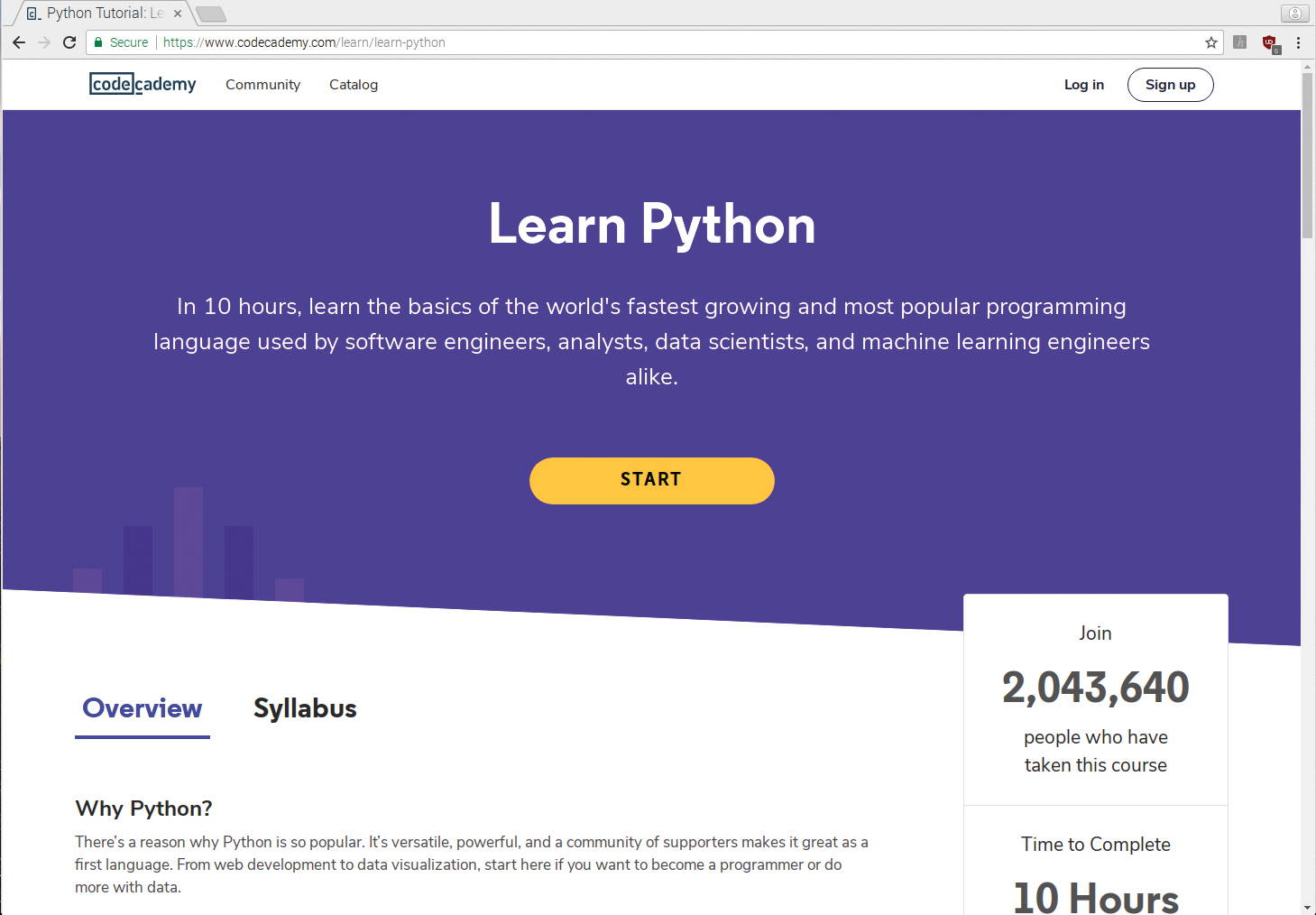
Task: Click the Learn Python heading
Action: point(651,225)
